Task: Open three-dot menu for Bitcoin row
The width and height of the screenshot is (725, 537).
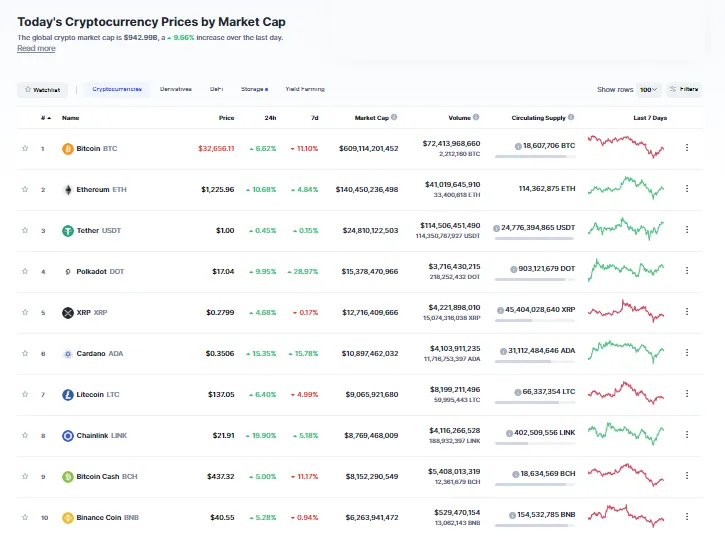Action: coord(687,148)
